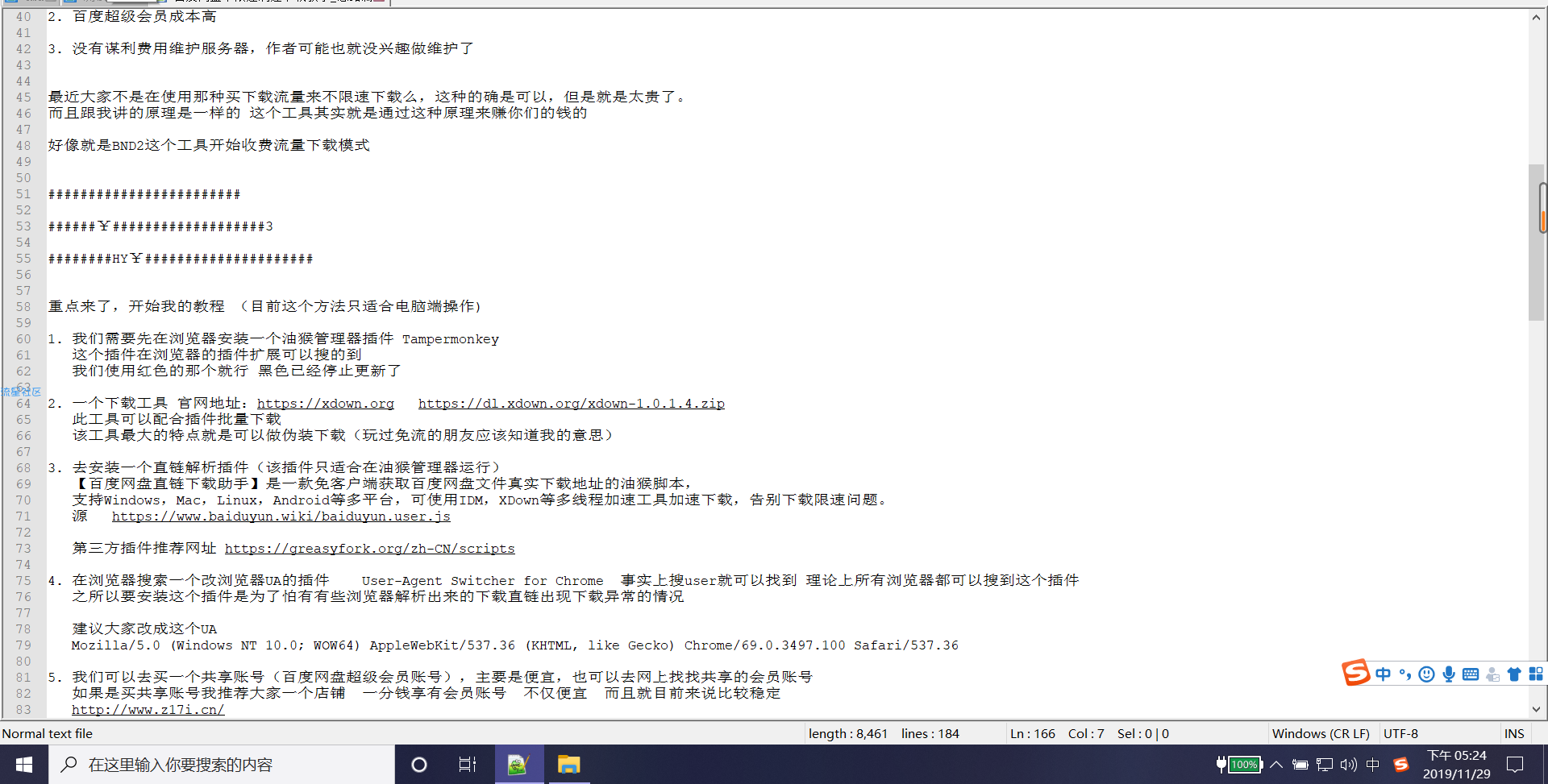Click the 'Ln : 166' status entry
The height and width of the screenshot is (784, 1548).
(x=1033, y=733)
